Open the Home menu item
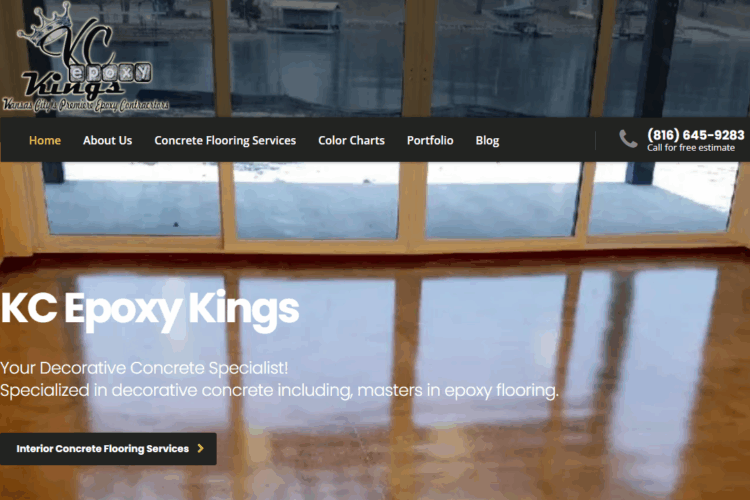Viewport: 750px width, 500px height. pos(45,140)
